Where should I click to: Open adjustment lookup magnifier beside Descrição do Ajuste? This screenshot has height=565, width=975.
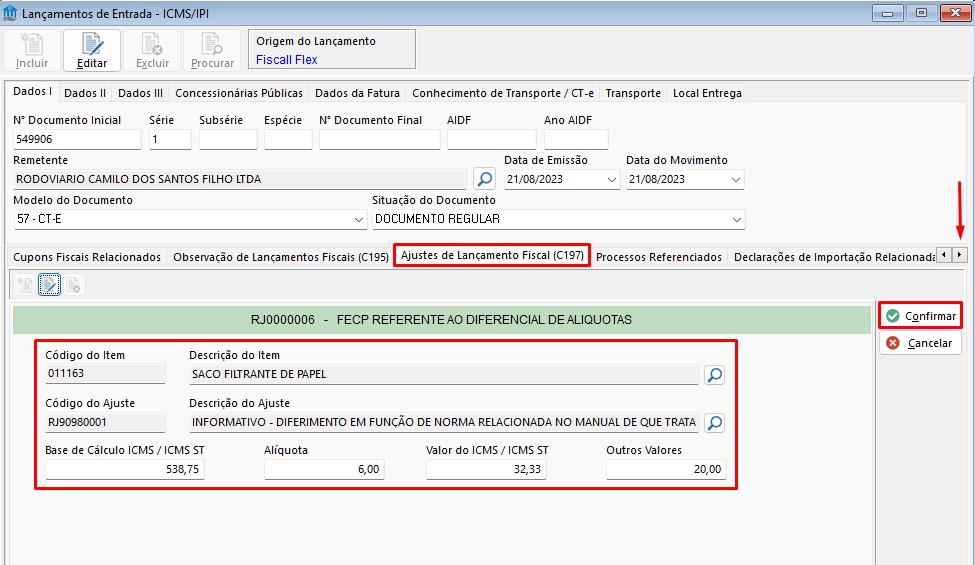715,423
